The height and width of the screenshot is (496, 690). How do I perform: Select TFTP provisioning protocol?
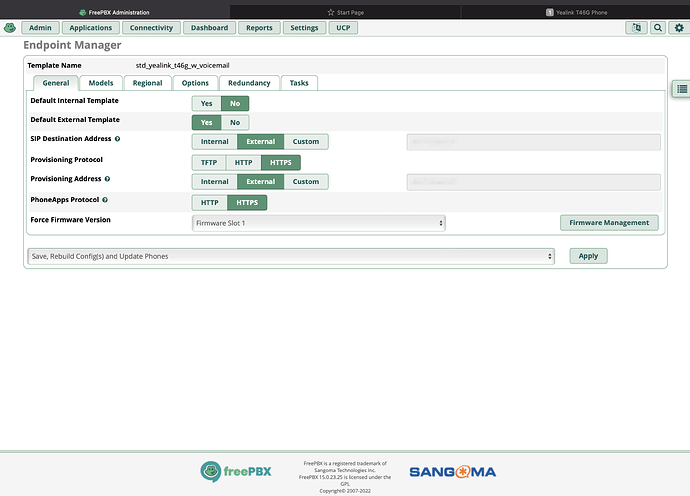pyautogui.click(x=209, y=162)
